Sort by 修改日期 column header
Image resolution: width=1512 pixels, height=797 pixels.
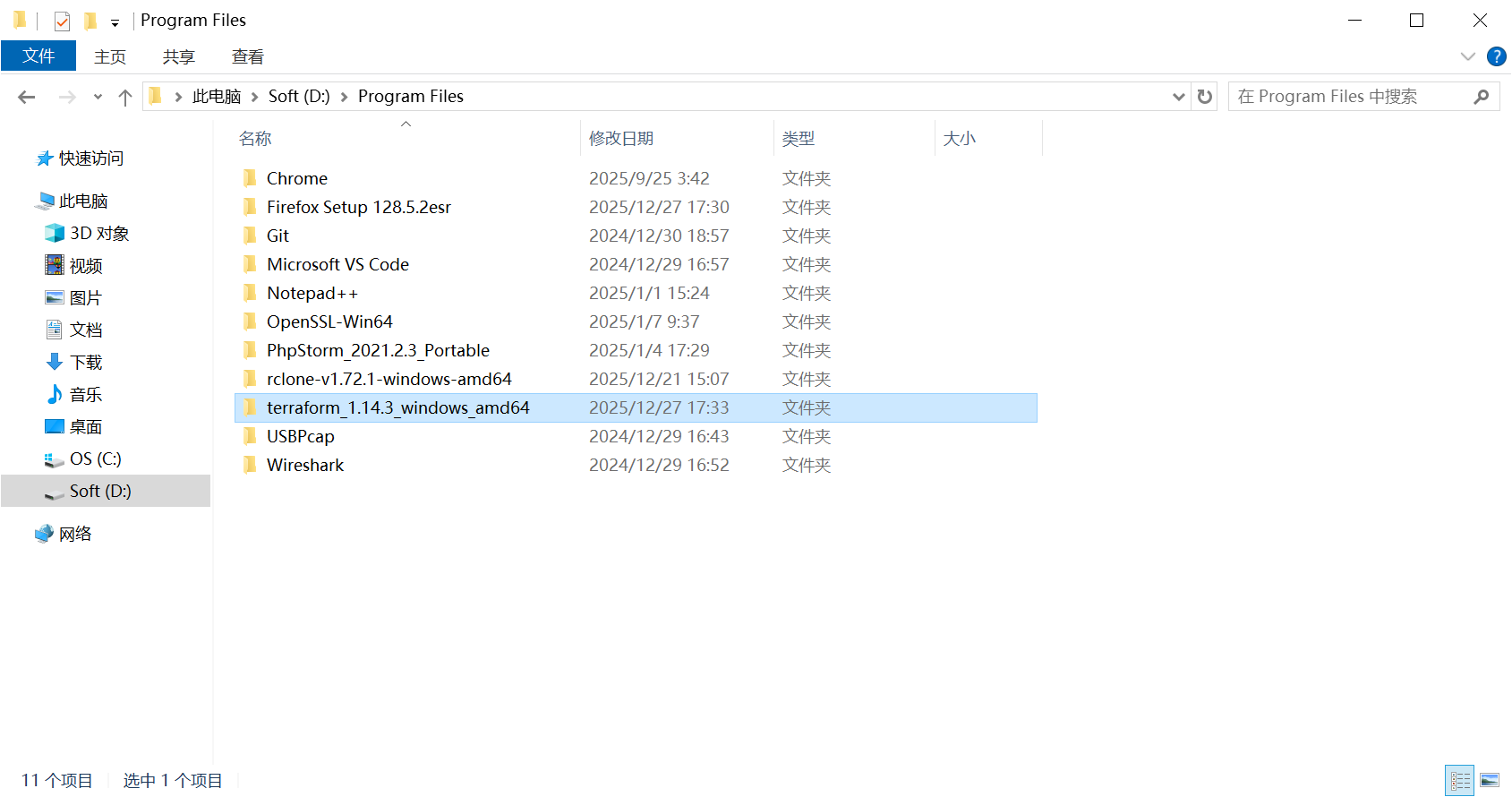(x=621, y=139)
